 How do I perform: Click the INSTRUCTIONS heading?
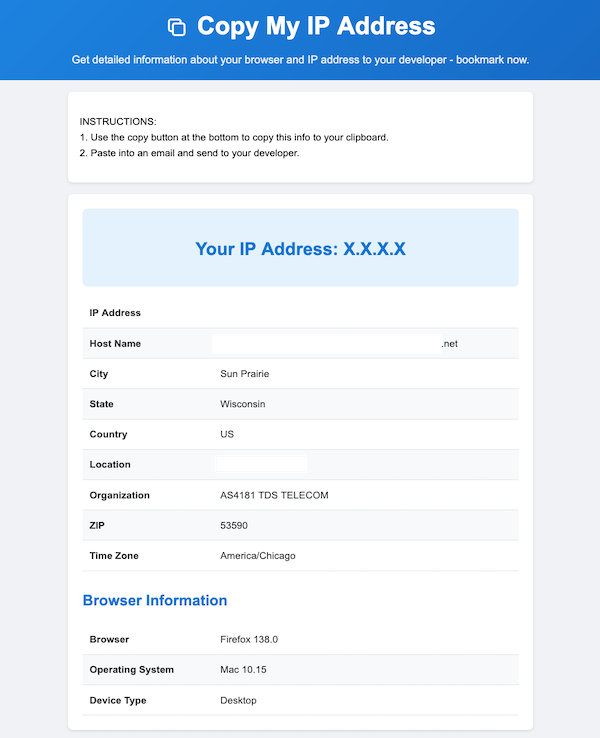[118, 121]
